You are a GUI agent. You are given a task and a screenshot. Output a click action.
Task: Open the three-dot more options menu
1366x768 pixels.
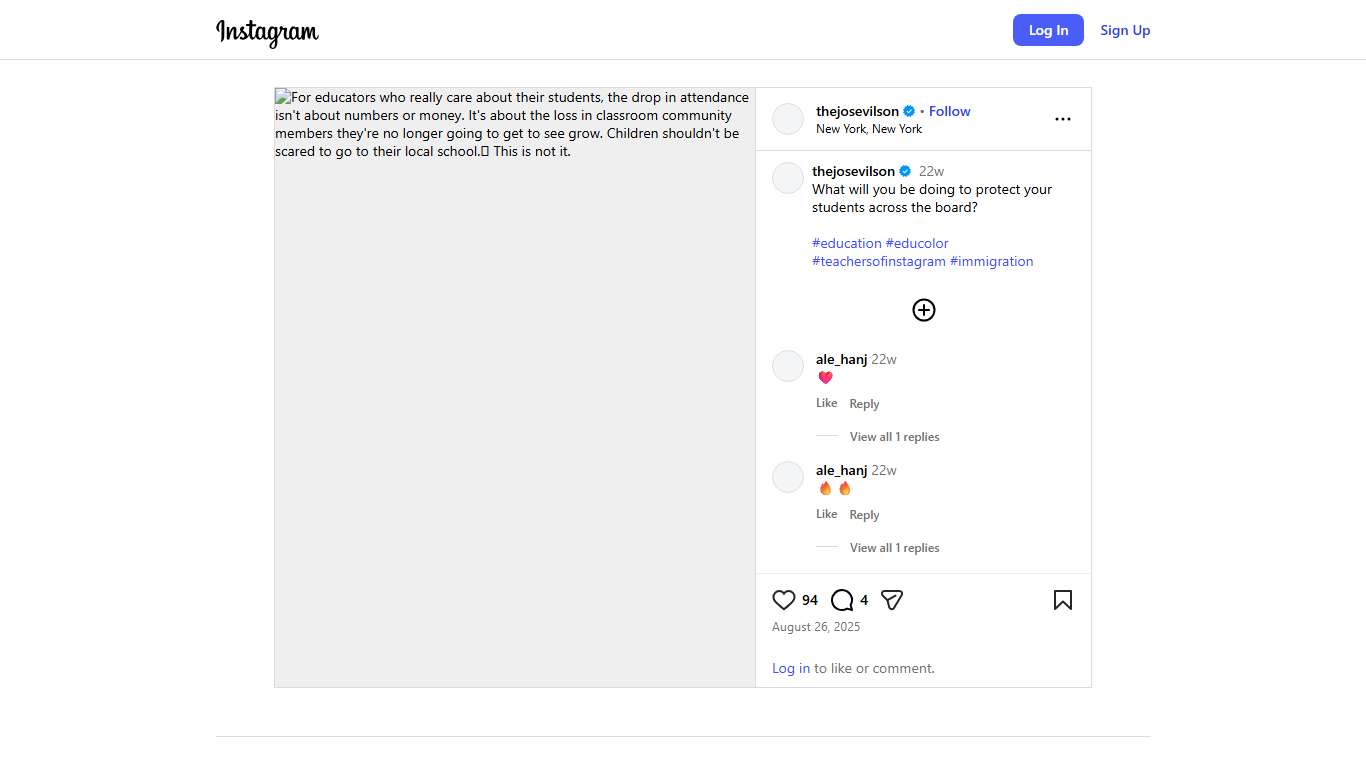click(x=1062, y=119)
